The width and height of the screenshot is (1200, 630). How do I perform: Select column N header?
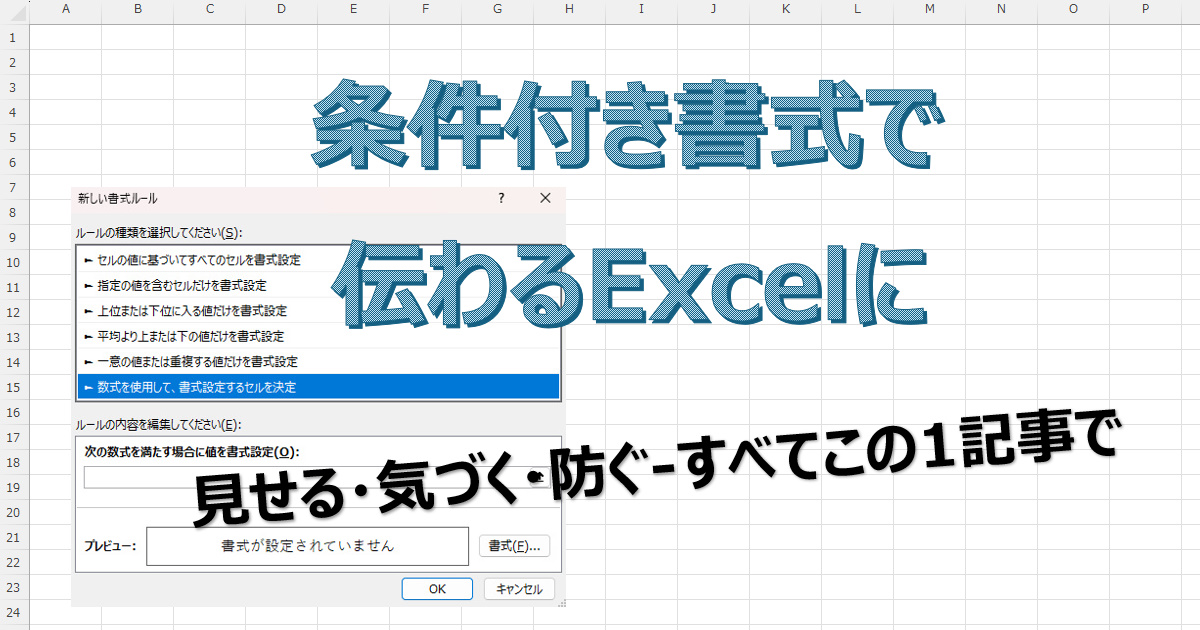pos(1002,9)
